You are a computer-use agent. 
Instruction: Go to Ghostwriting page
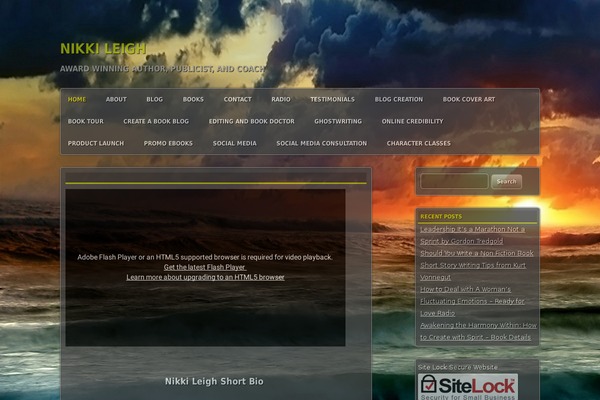[338, 121]
